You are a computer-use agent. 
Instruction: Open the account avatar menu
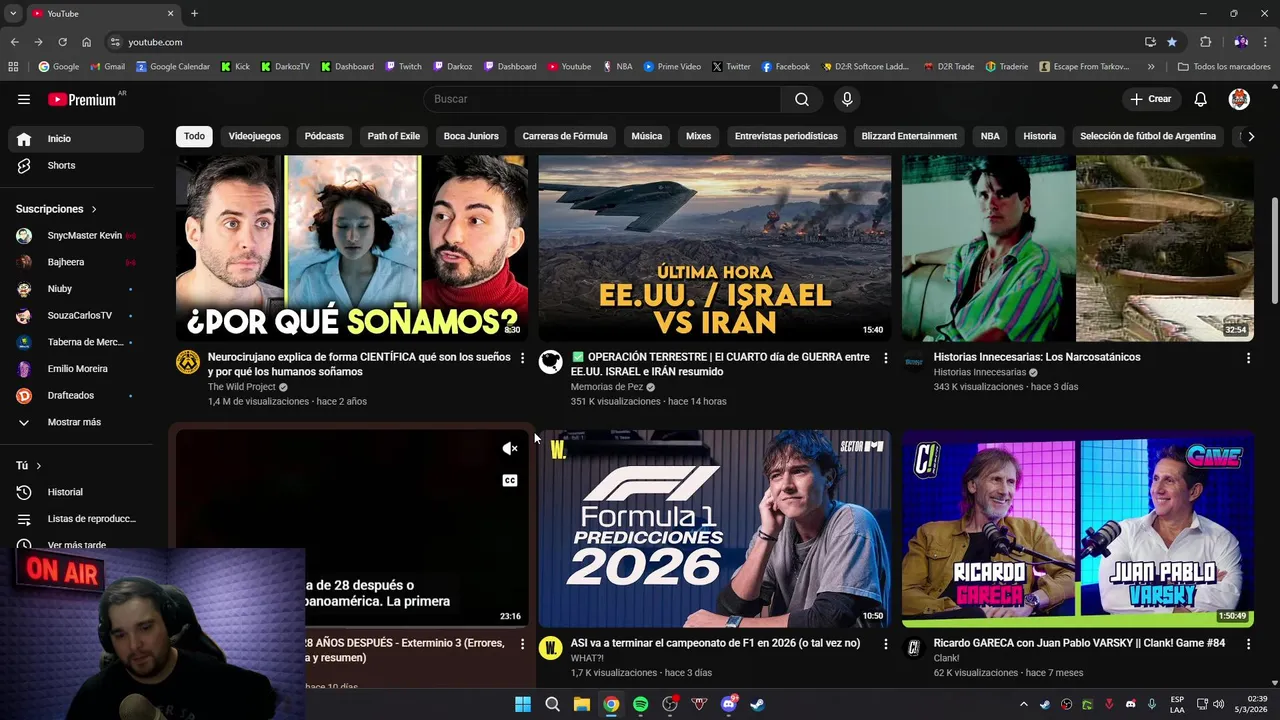(1239, 99)
